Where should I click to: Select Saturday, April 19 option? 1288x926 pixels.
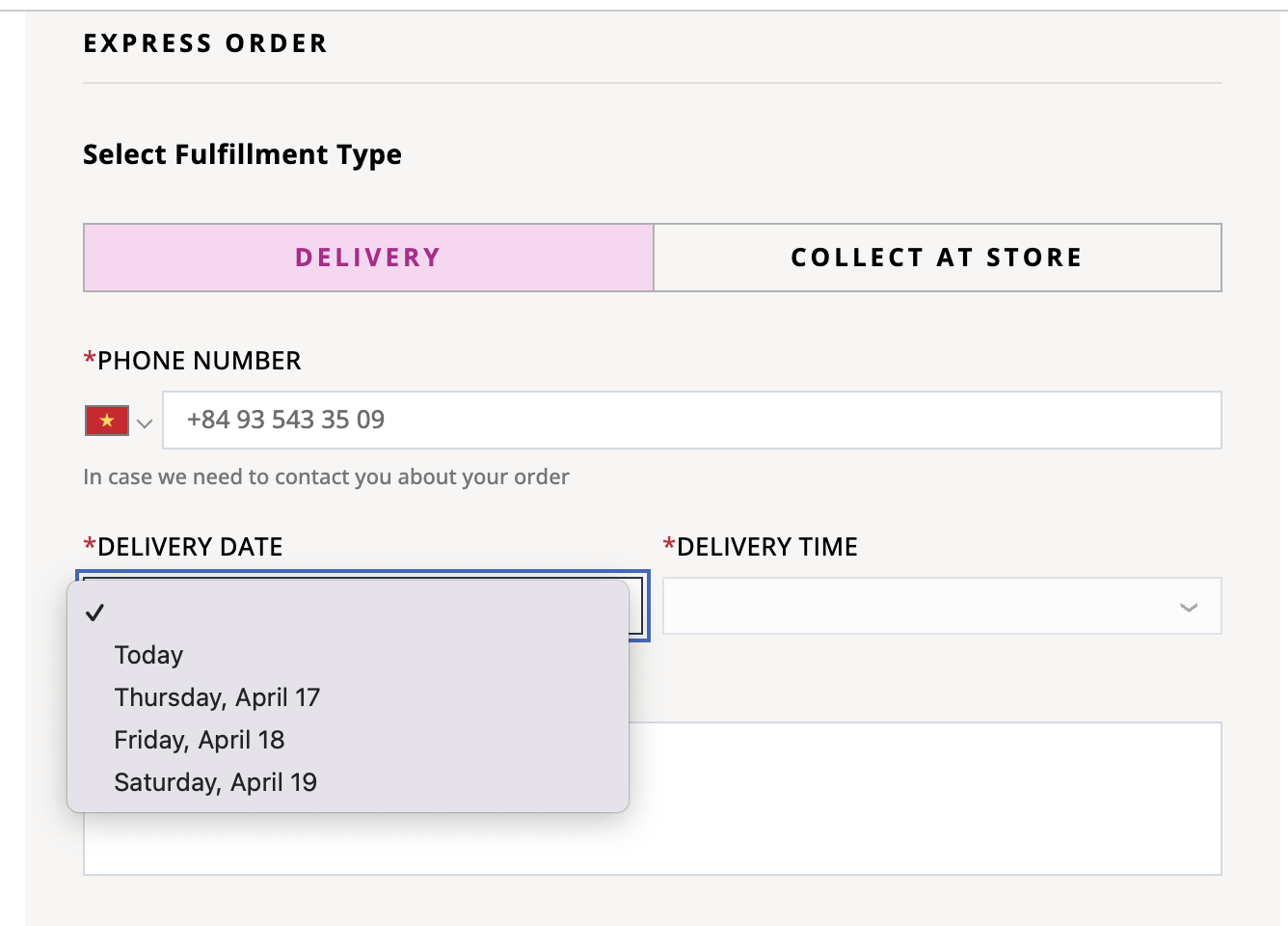click(x=216, y=782)
